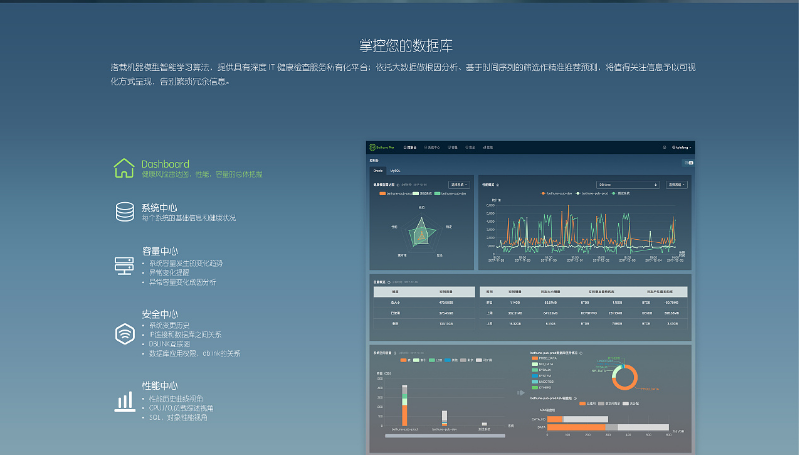The image size is (800, 455).
Task: Click the green logo in dashboard header
Action: 375,147
